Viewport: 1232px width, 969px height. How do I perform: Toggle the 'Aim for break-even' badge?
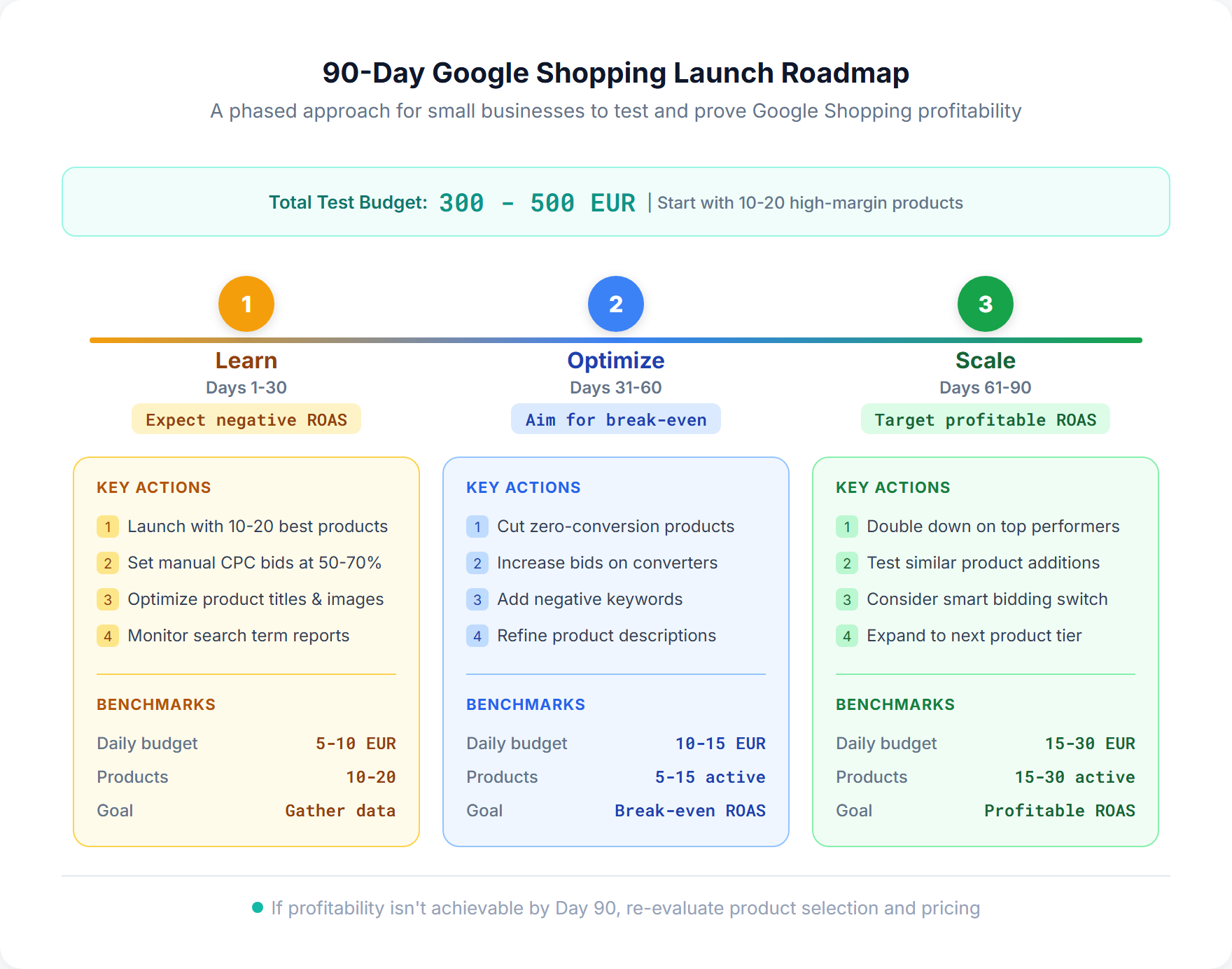click(x=615, y=419)
